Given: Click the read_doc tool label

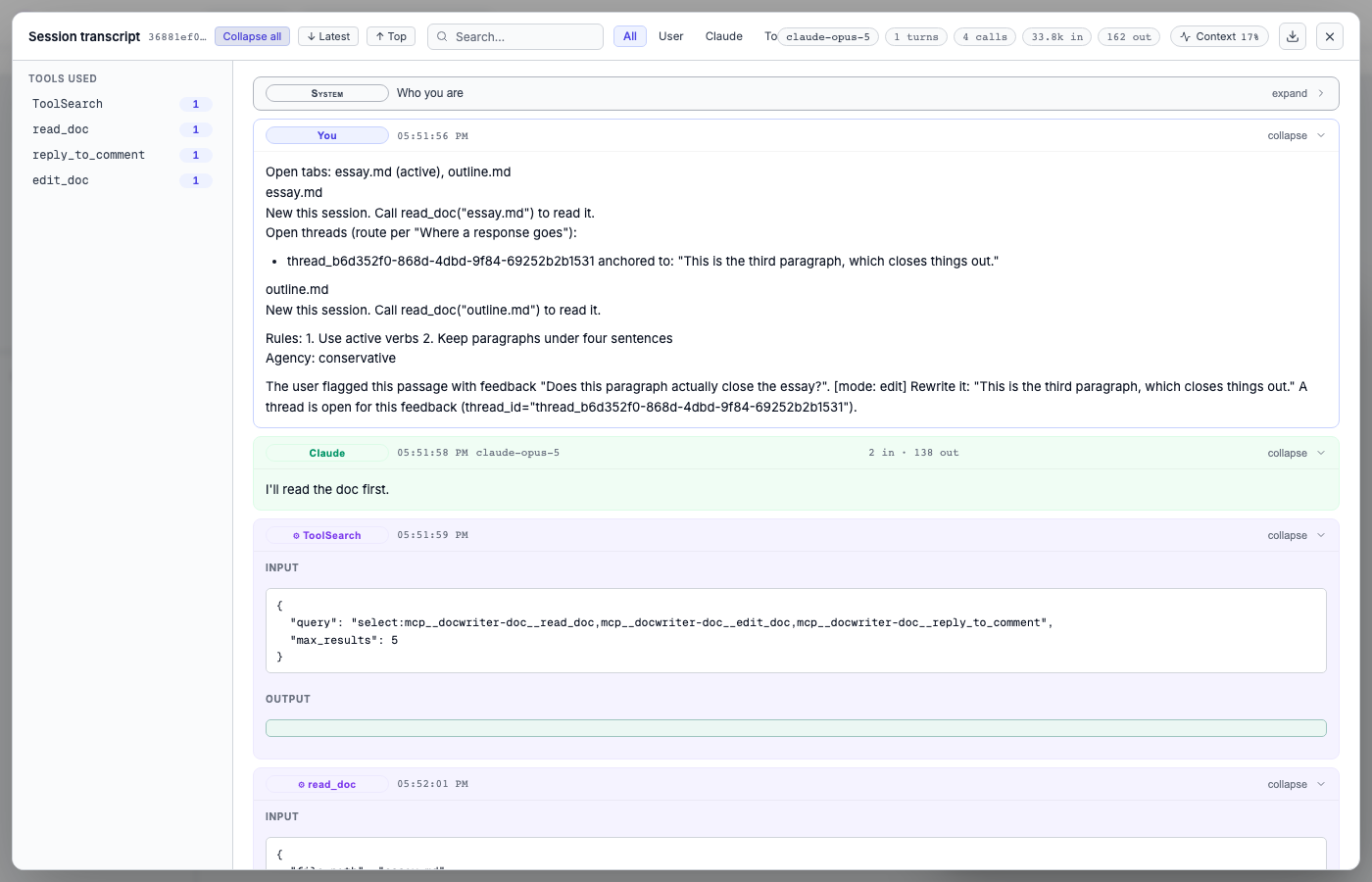Looking at the screenshot, I should 327,784.
